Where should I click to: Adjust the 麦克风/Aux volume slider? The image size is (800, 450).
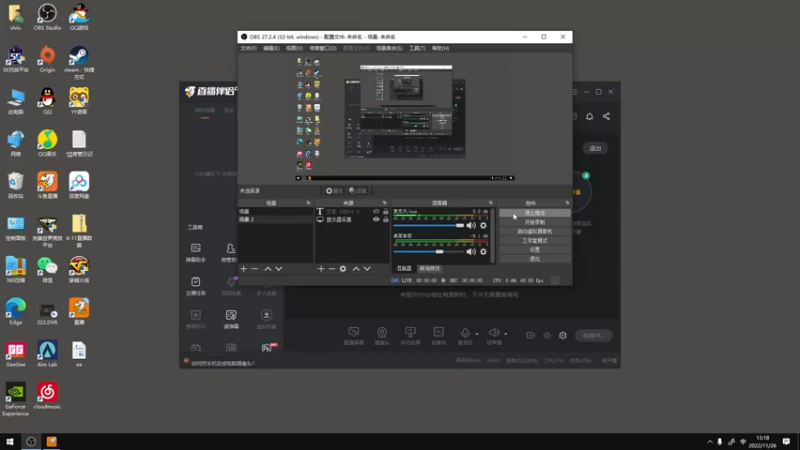(429, 225)
